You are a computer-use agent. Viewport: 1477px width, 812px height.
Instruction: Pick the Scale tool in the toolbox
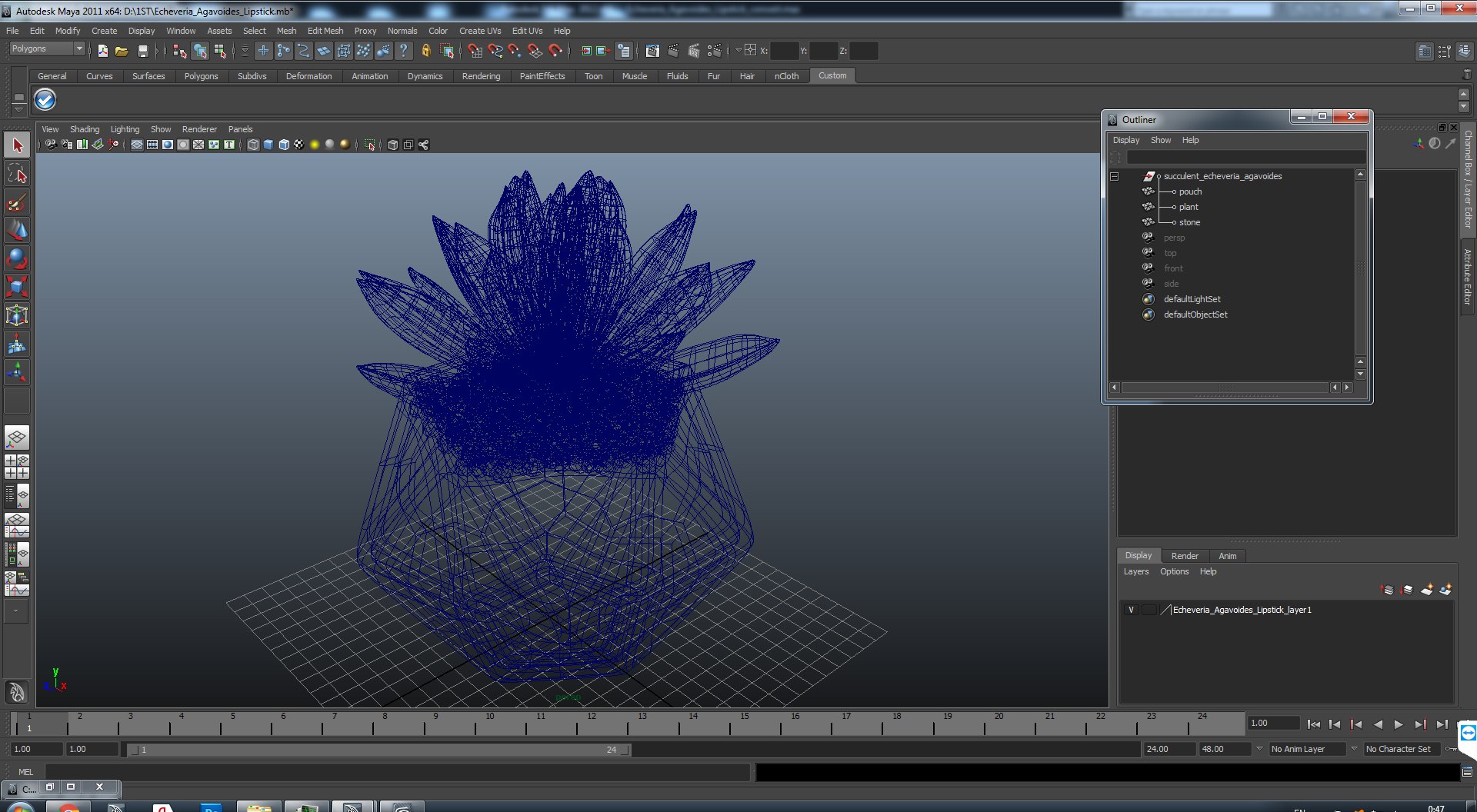click(17, 288)
